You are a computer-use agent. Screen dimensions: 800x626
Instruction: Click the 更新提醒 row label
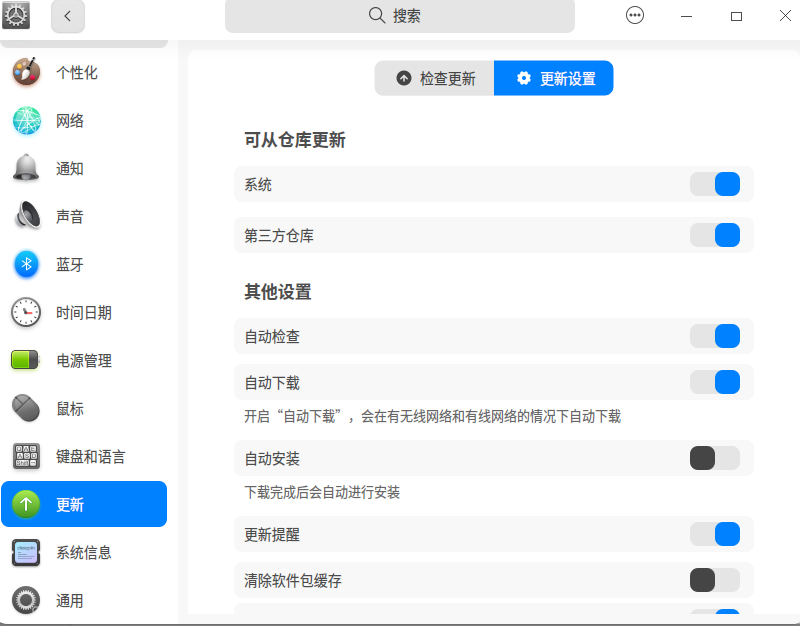click(x=272, y=535)
